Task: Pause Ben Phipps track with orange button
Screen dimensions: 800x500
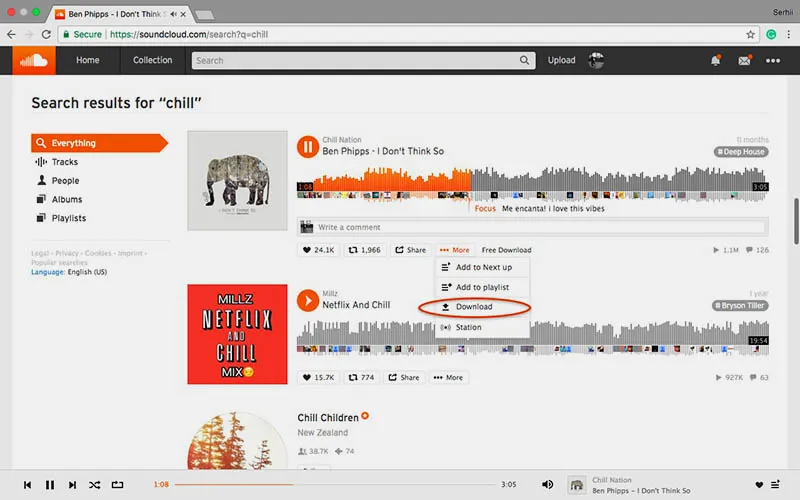Action: (308, 147)
